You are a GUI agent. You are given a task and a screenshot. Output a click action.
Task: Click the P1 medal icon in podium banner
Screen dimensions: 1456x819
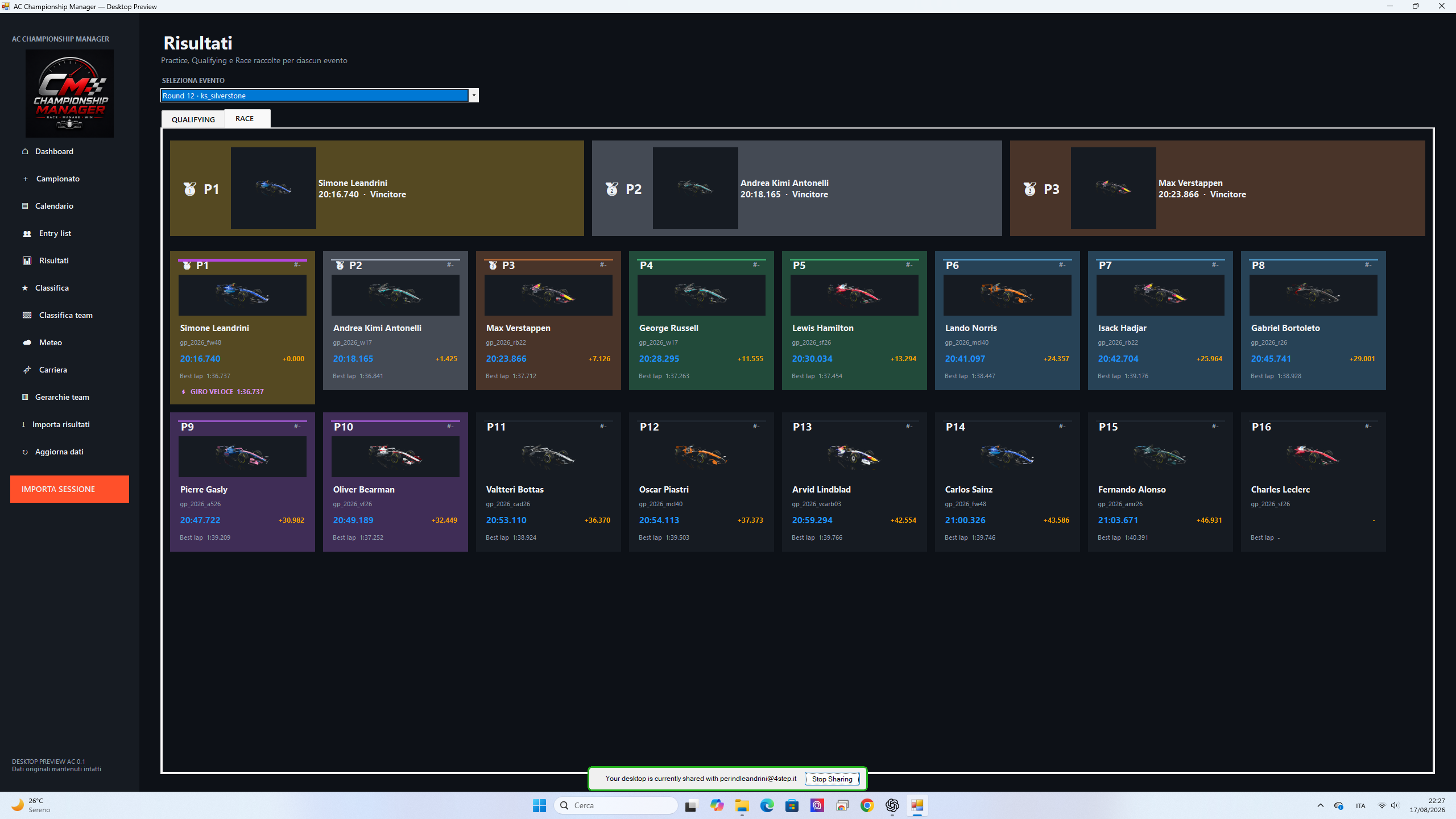(190, 189)
